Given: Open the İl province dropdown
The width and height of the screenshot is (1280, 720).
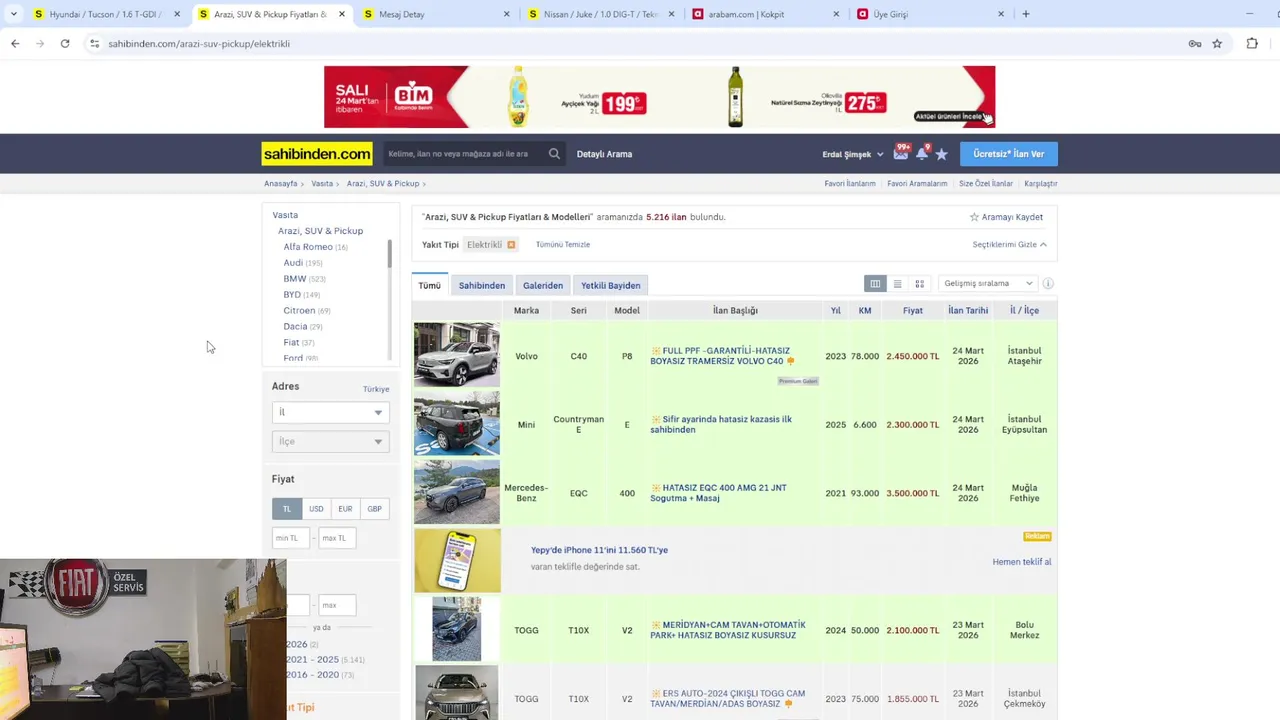Looking at the screenshot, I should pyautogui.click(x=330, y=412).
